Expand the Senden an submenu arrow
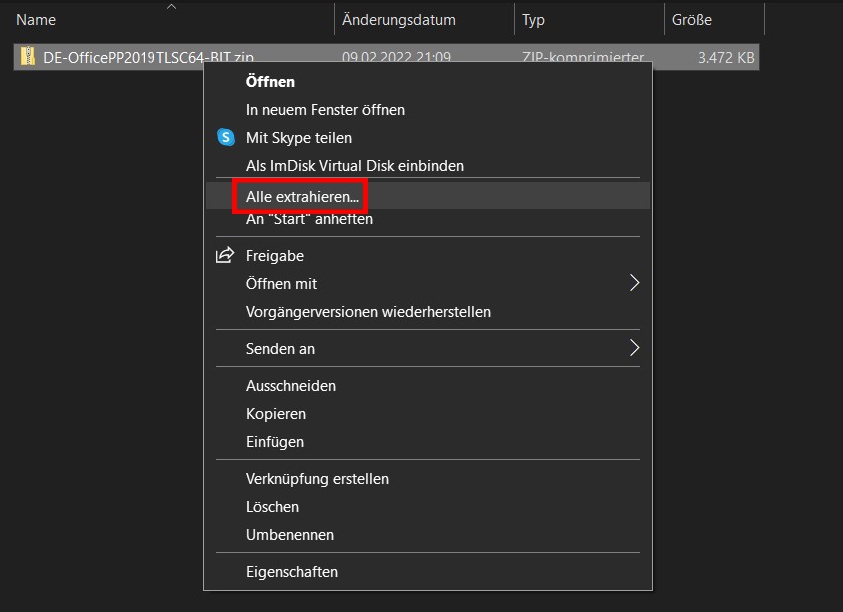 pyautogui.click(x=634, y=348)
